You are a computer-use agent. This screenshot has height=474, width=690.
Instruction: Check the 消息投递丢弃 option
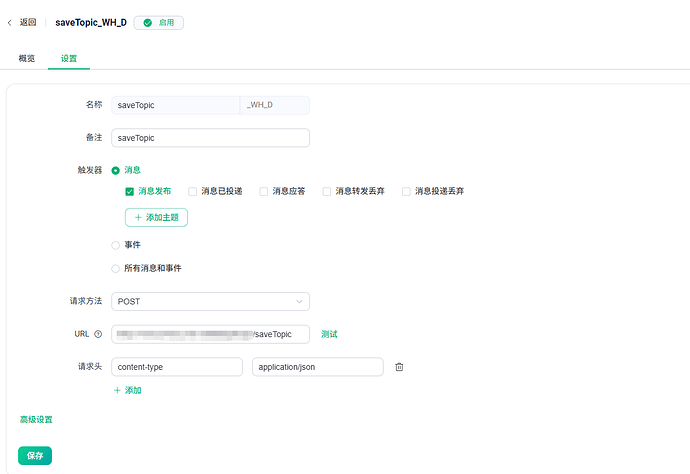point(406,191)
